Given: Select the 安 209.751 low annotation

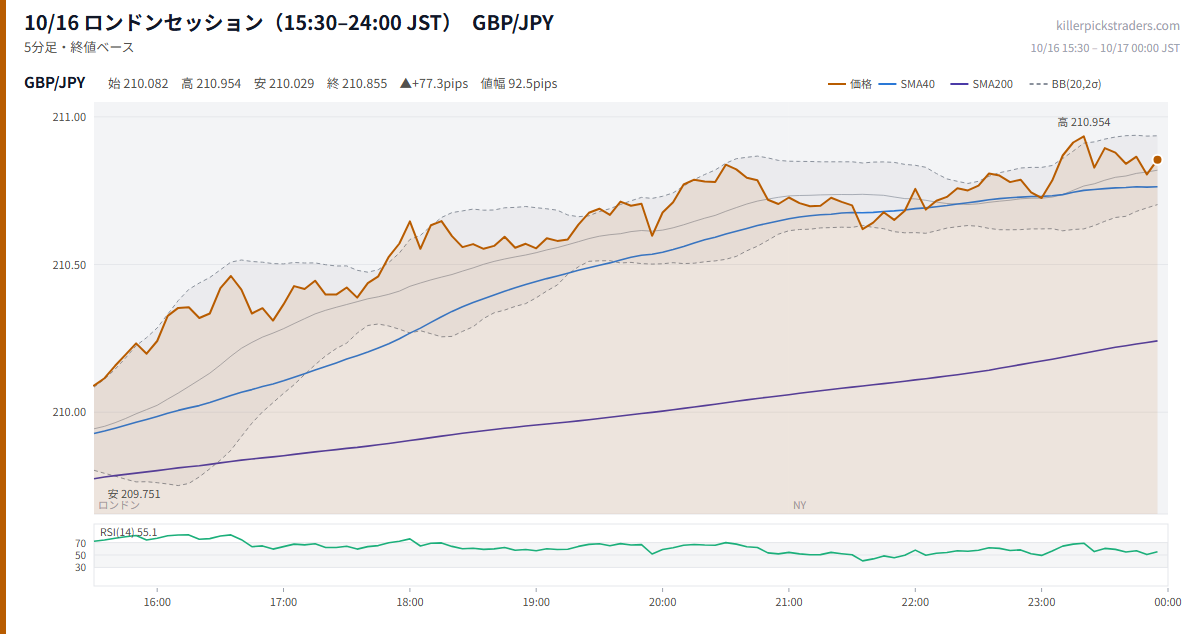Looking at the screenshot, I should [x=134, y=494].
